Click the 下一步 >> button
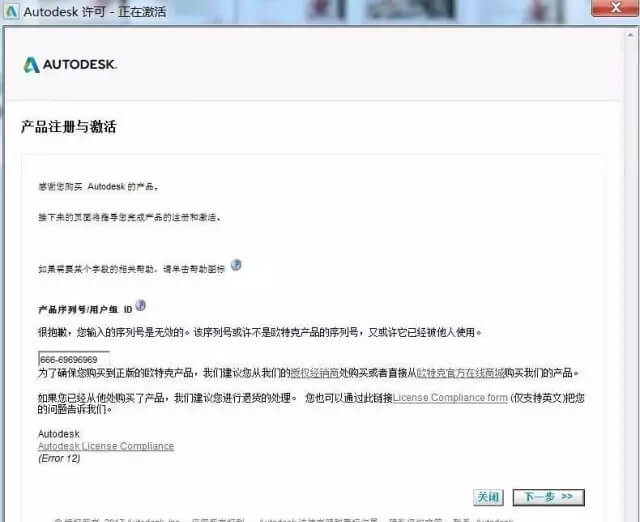 click(x=549, y=497)
